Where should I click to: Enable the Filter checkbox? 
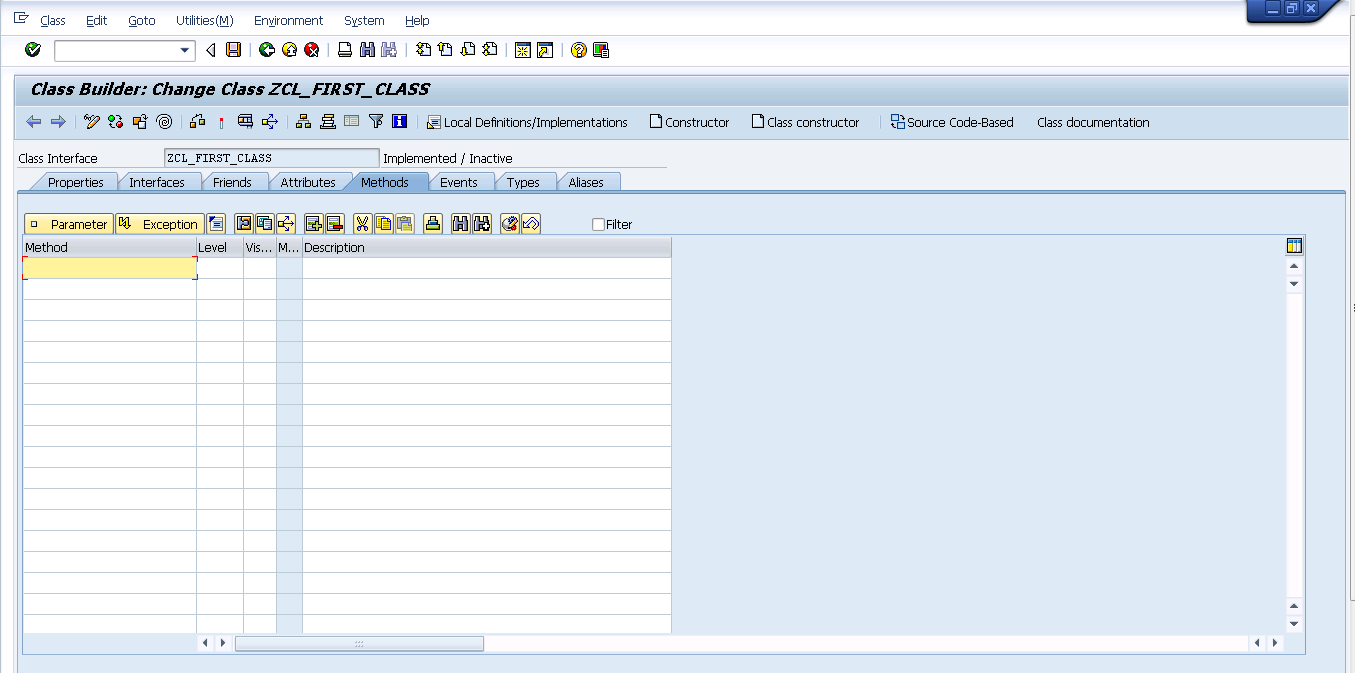coord(598,224)
